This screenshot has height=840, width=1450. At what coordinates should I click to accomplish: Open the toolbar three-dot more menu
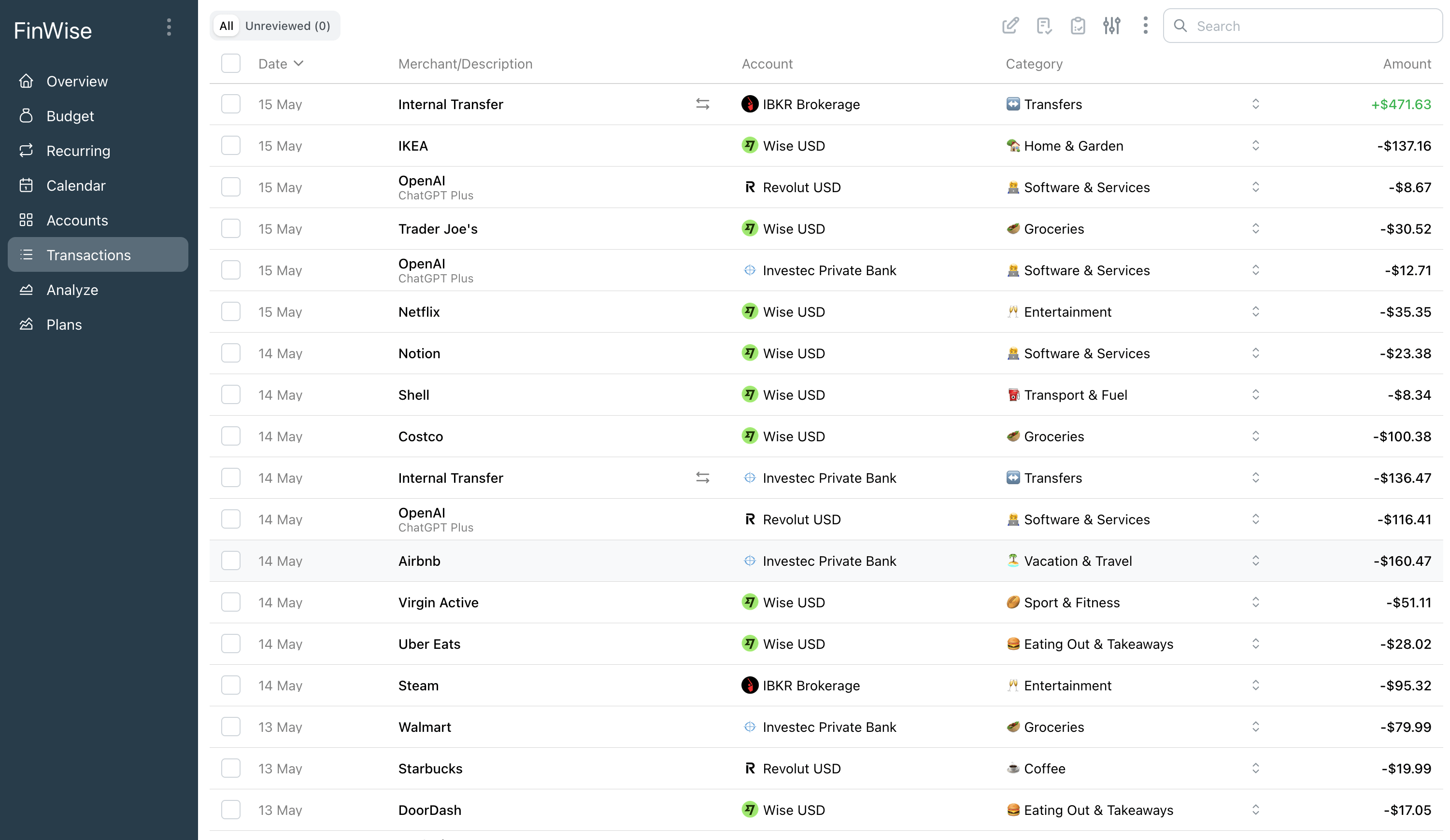click(1146, 26)
